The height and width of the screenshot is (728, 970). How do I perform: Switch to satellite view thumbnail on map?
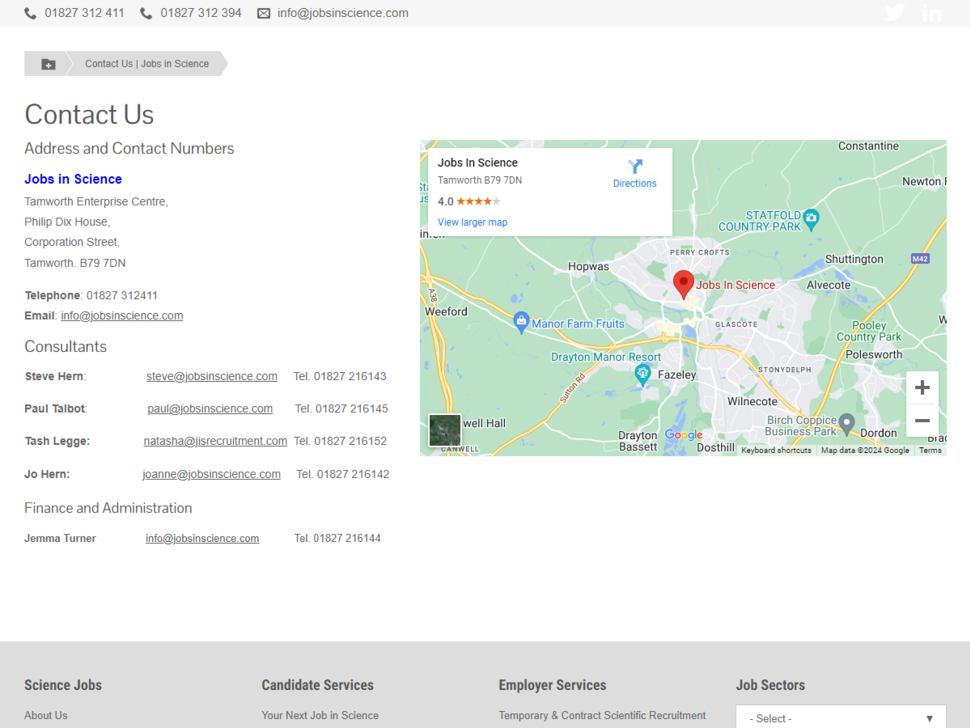445,430
